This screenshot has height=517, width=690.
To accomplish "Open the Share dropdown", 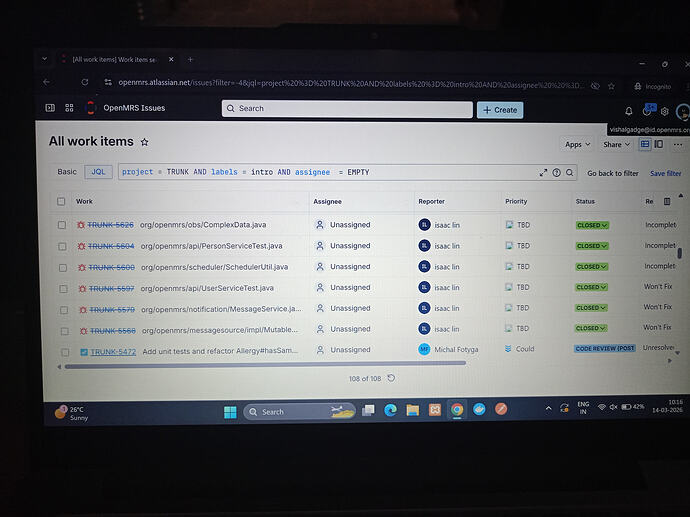I will tap(616, 144).
